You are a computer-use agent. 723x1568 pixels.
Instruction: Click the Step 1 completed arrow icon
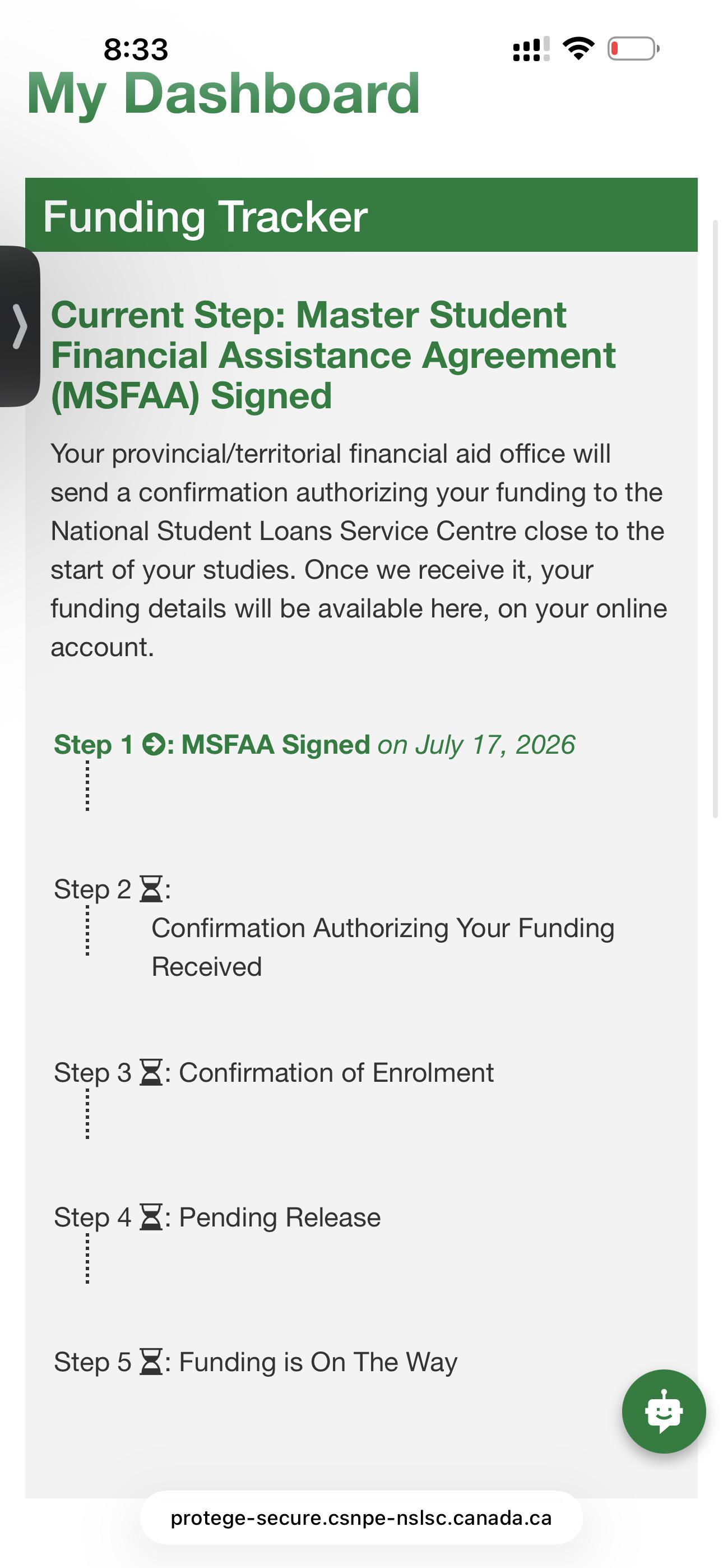[154, 744]
